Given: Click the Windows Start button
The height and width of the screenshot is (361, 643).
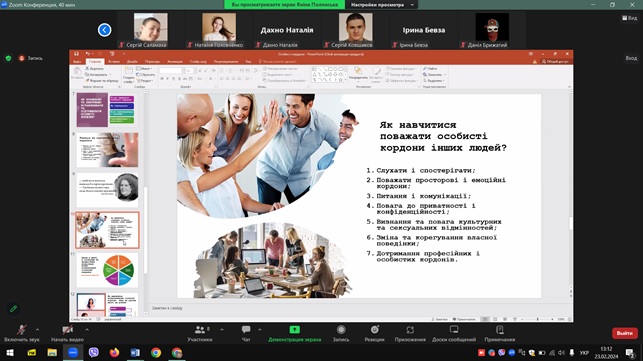Looking at the screenshot, I should click(x=10, y=352).
